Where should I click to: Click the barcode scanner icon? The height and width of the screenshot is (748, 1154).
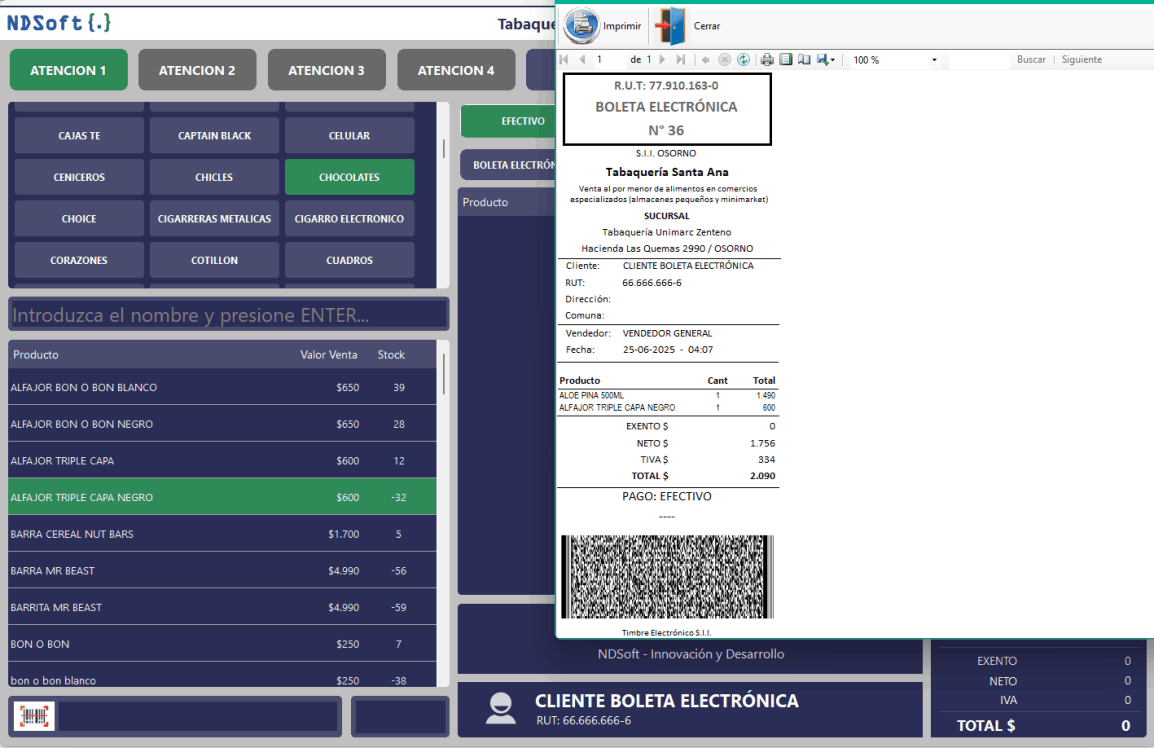[34, 716]
